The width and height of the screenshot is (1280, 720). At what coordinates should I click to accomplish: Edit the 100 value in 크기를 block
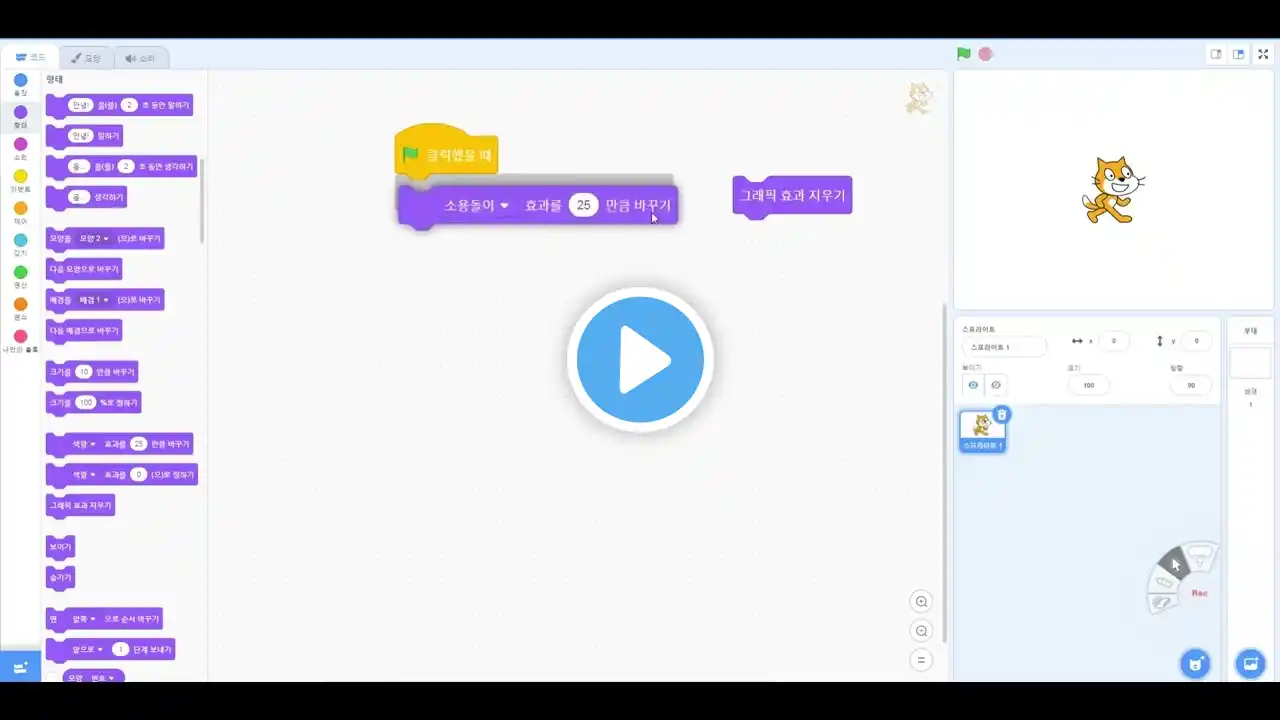click(86, 402)
